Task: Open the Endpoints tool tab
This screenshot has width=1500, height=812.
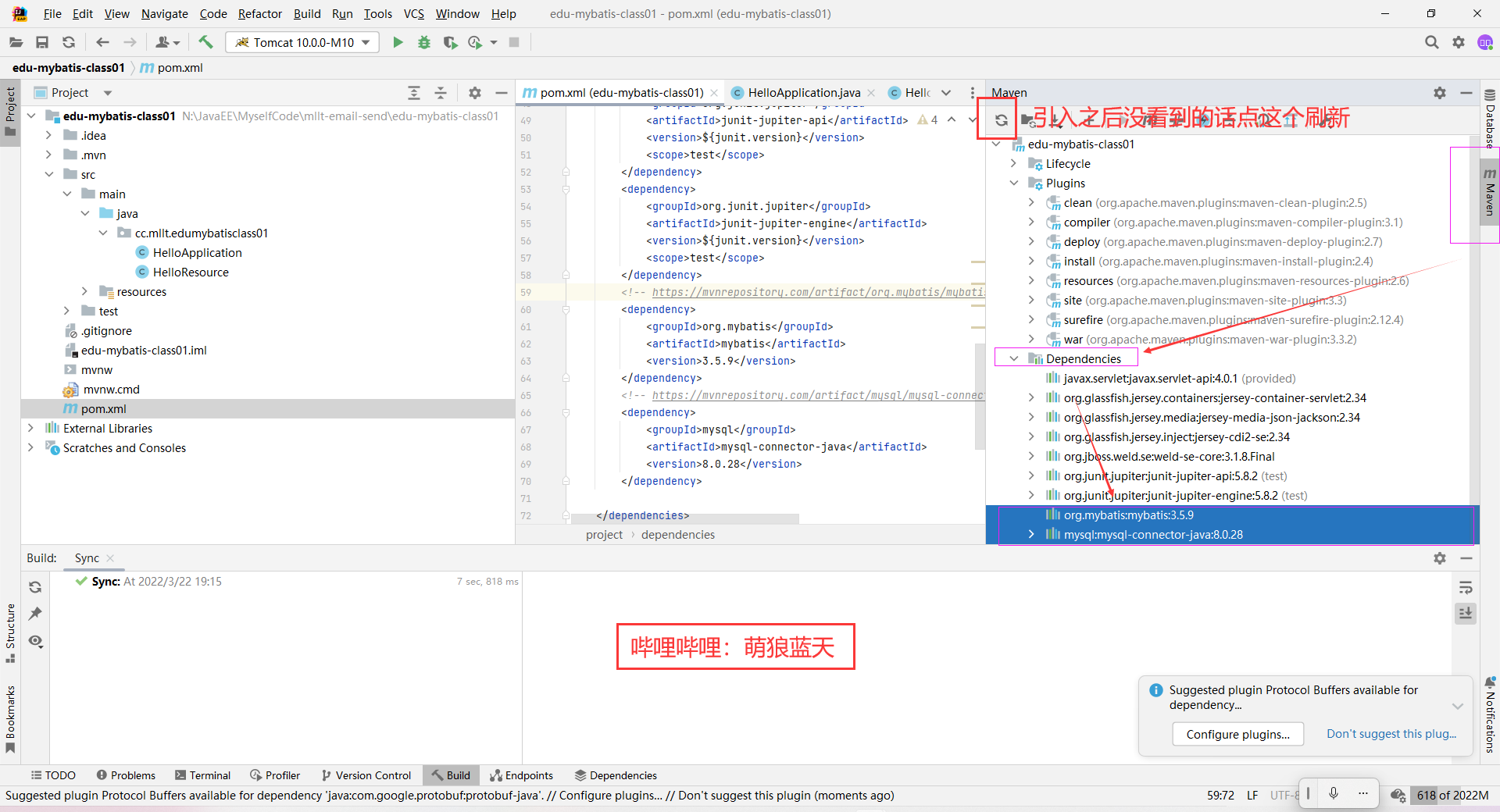Action: click(x=521, y=775)
